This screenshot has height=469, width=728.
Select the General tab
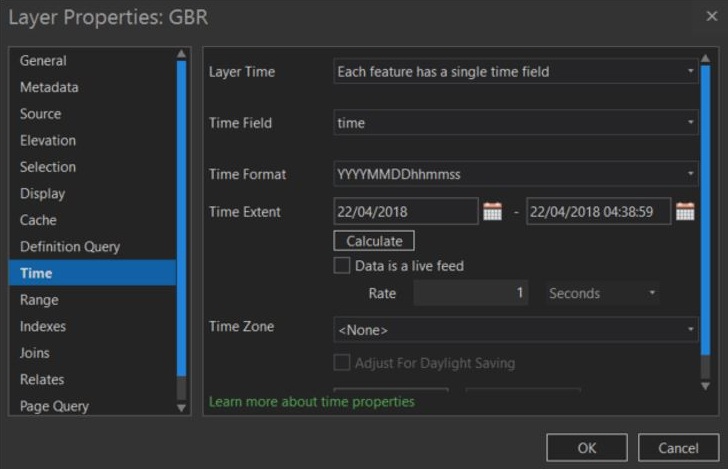click(92, 60)
